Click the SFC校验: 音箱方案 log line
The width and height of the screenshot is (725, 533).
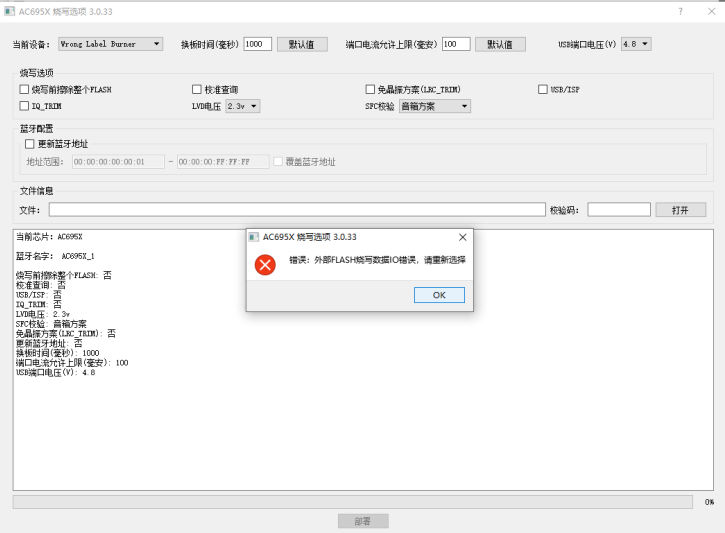pos(51,324)
